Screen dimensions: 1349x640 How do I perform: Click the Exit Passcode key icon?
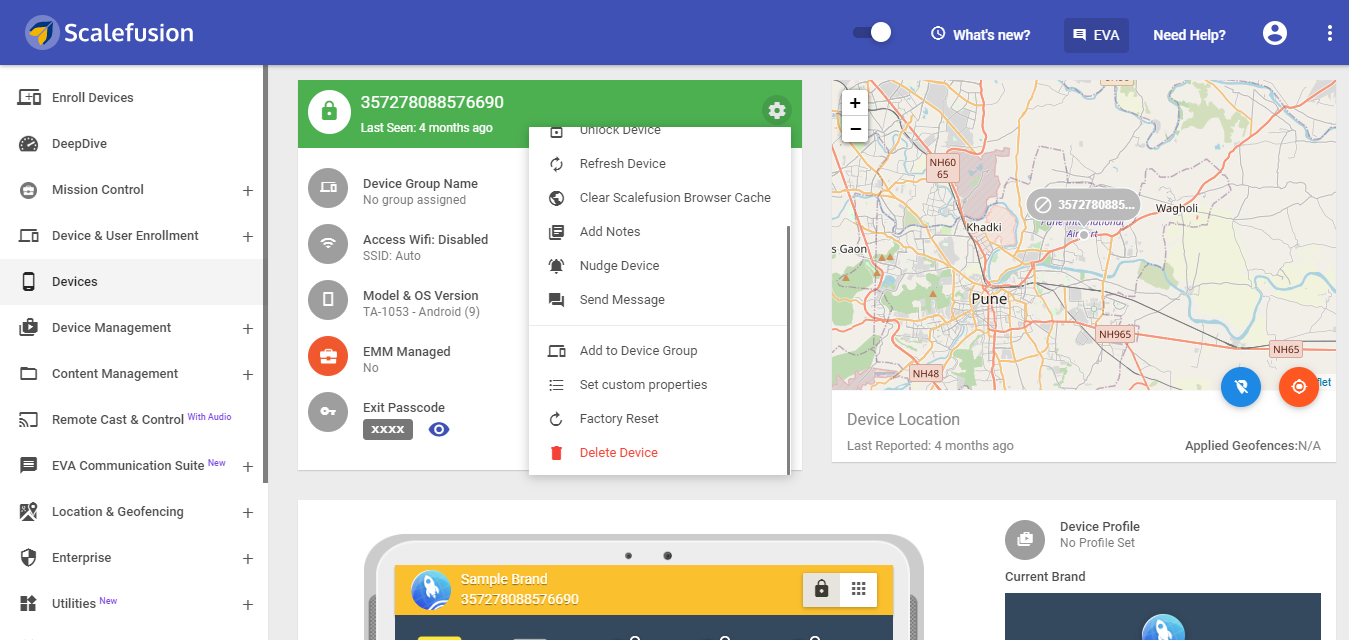pos(328,412)
